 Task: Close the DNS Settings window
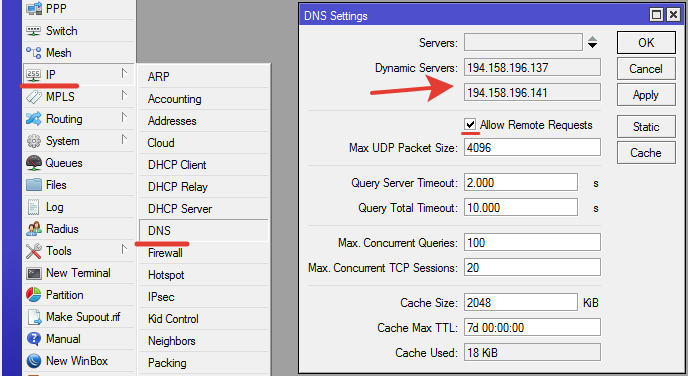pyautogui.click(x=673, y=15)
